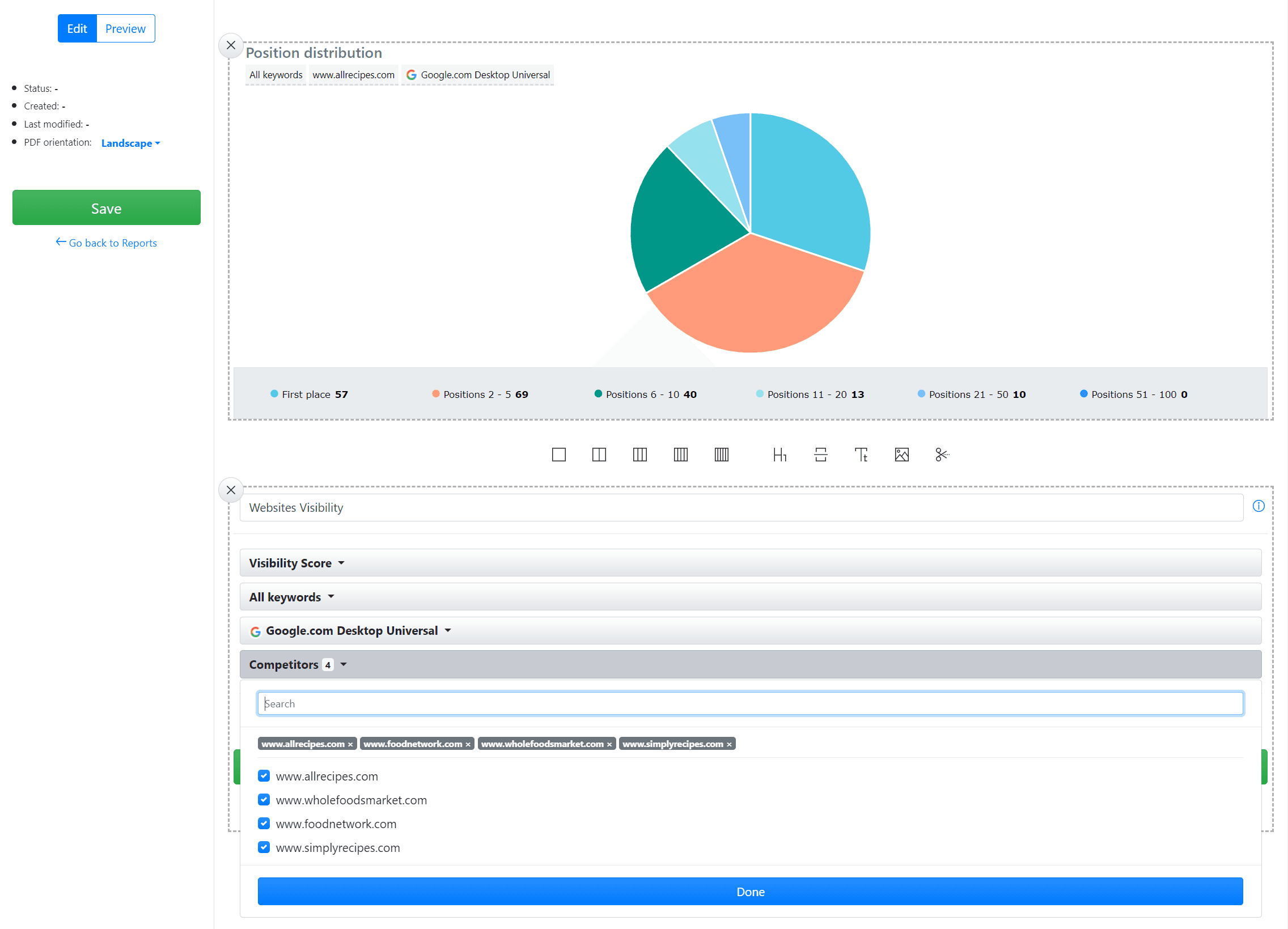The width and height of the screenshot is (1288, 929).
Task: Click the Position distribution widget title
Action: (x=314, y=53)
